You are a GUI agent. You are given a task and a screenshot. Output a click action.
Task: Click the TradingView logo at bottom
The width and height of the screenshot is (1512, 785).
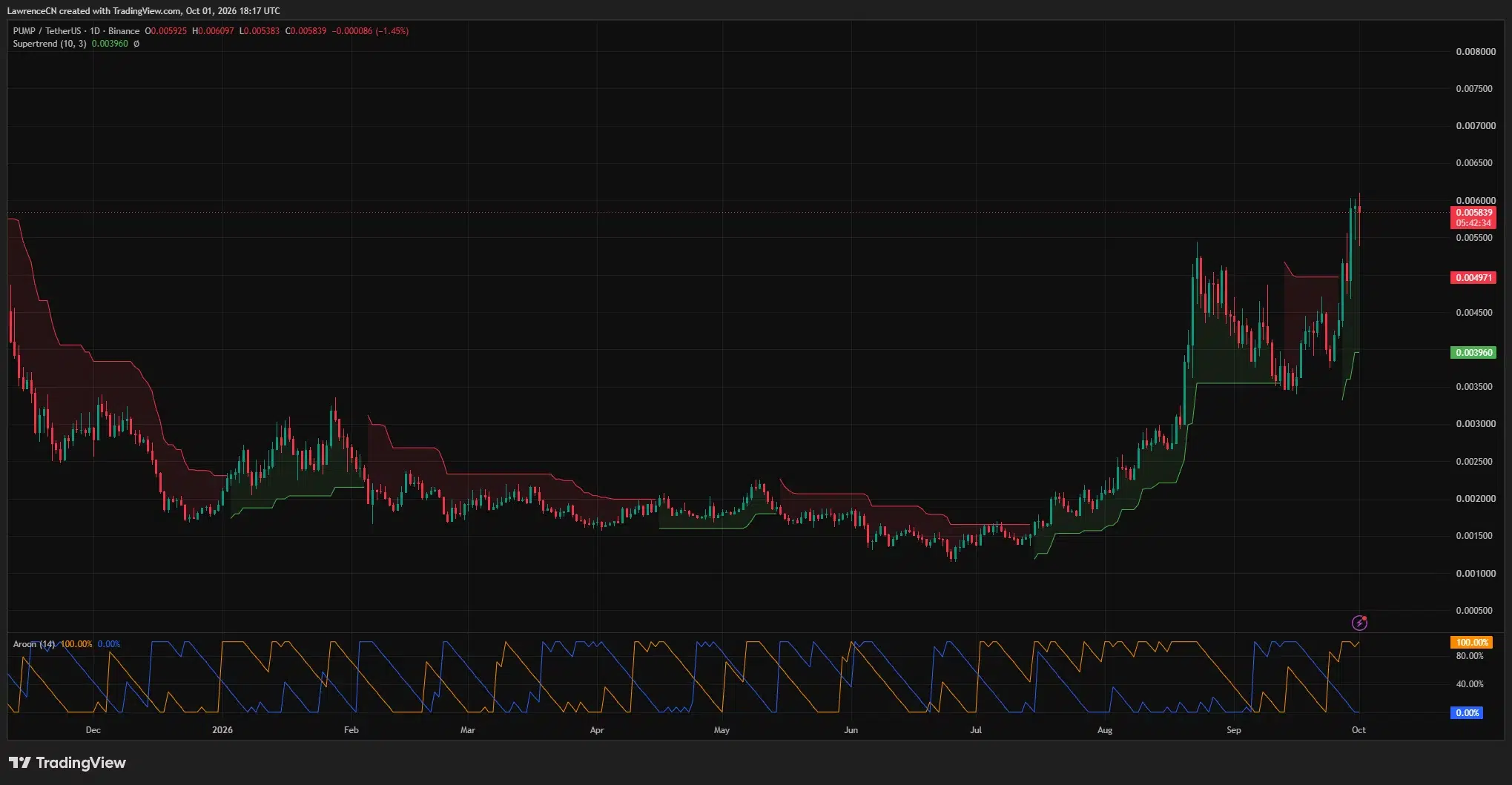(67, 763)
